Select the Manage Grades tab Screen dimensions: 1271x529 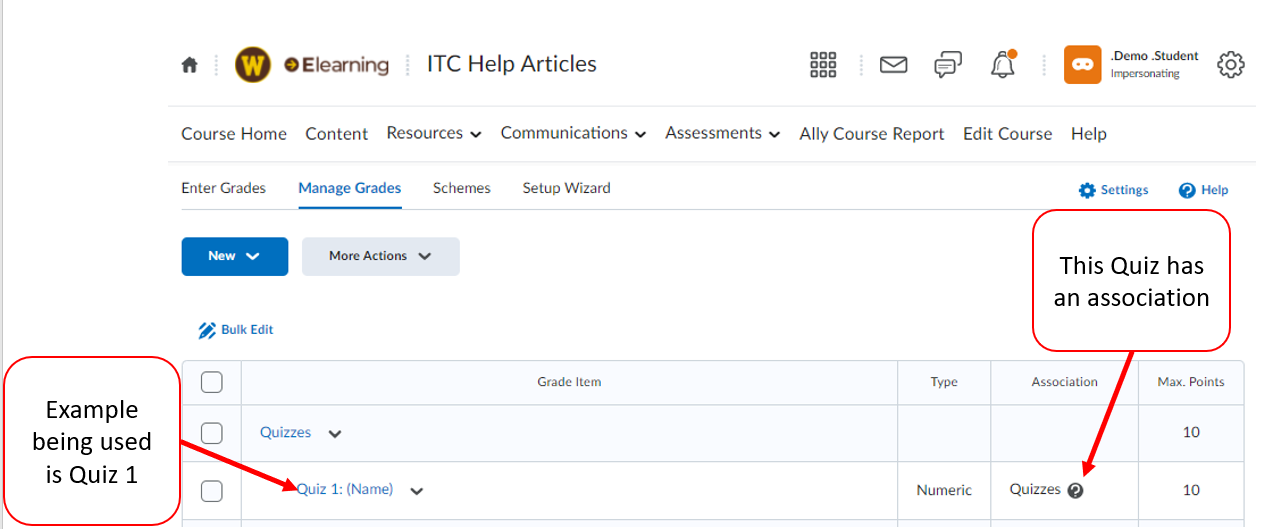point(350,188)
